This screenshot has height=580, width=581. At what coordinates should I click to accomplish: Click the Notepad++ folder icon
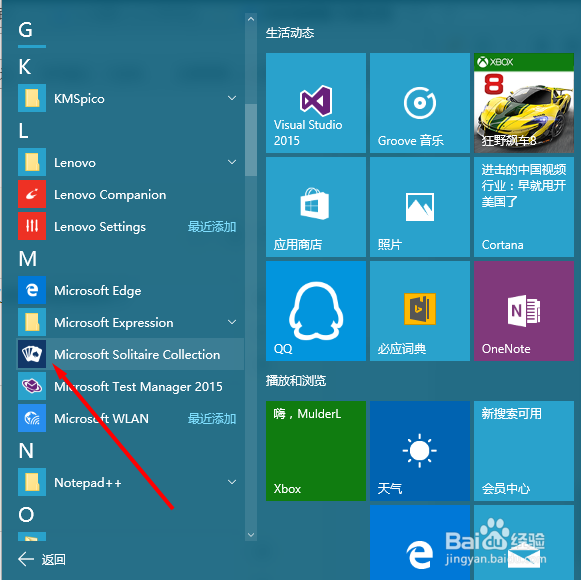(32, 482)
